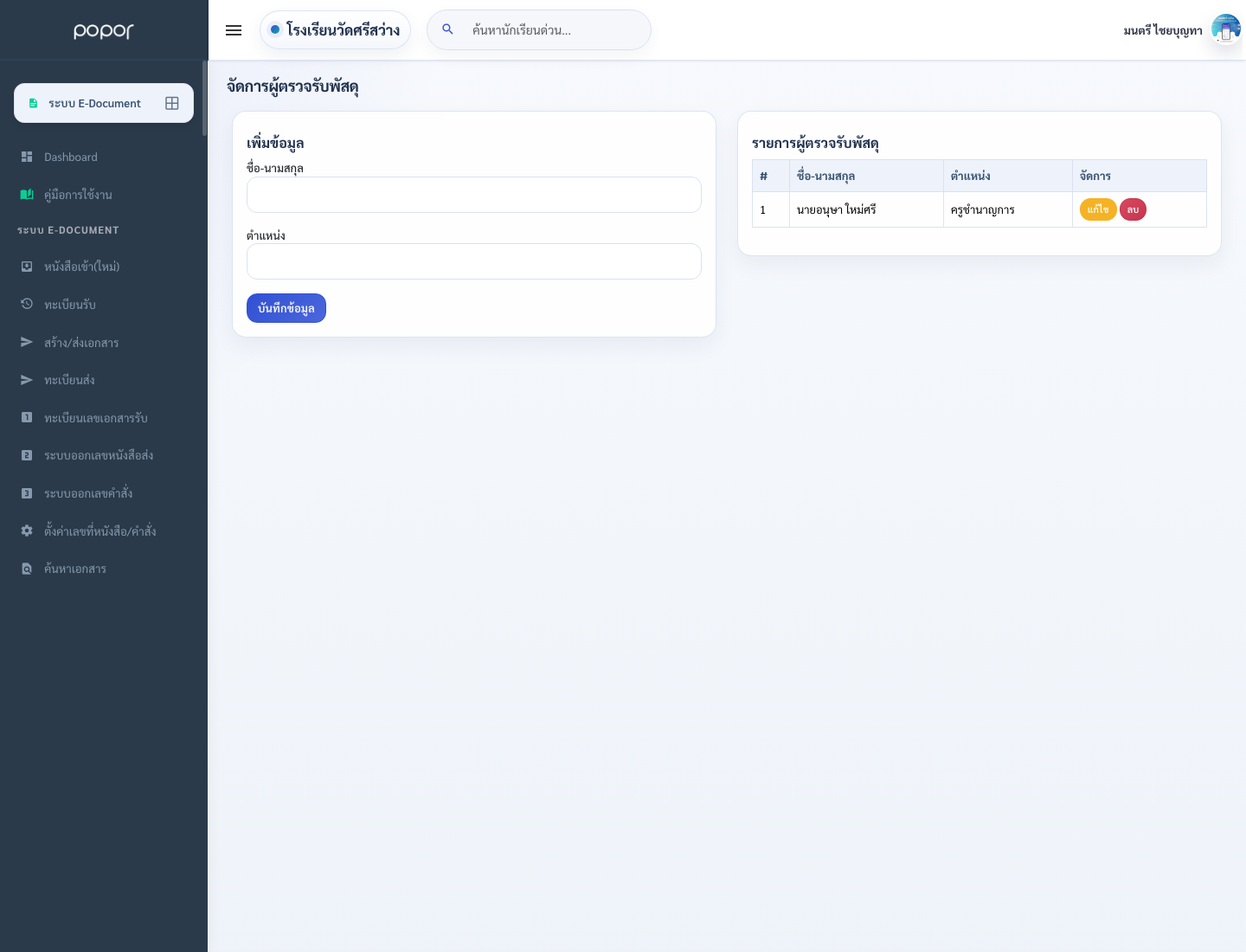Click the คู่มือการใช้งาน book icon
Viewport: 1246px width, 952px height.
[x=27, y=195]
